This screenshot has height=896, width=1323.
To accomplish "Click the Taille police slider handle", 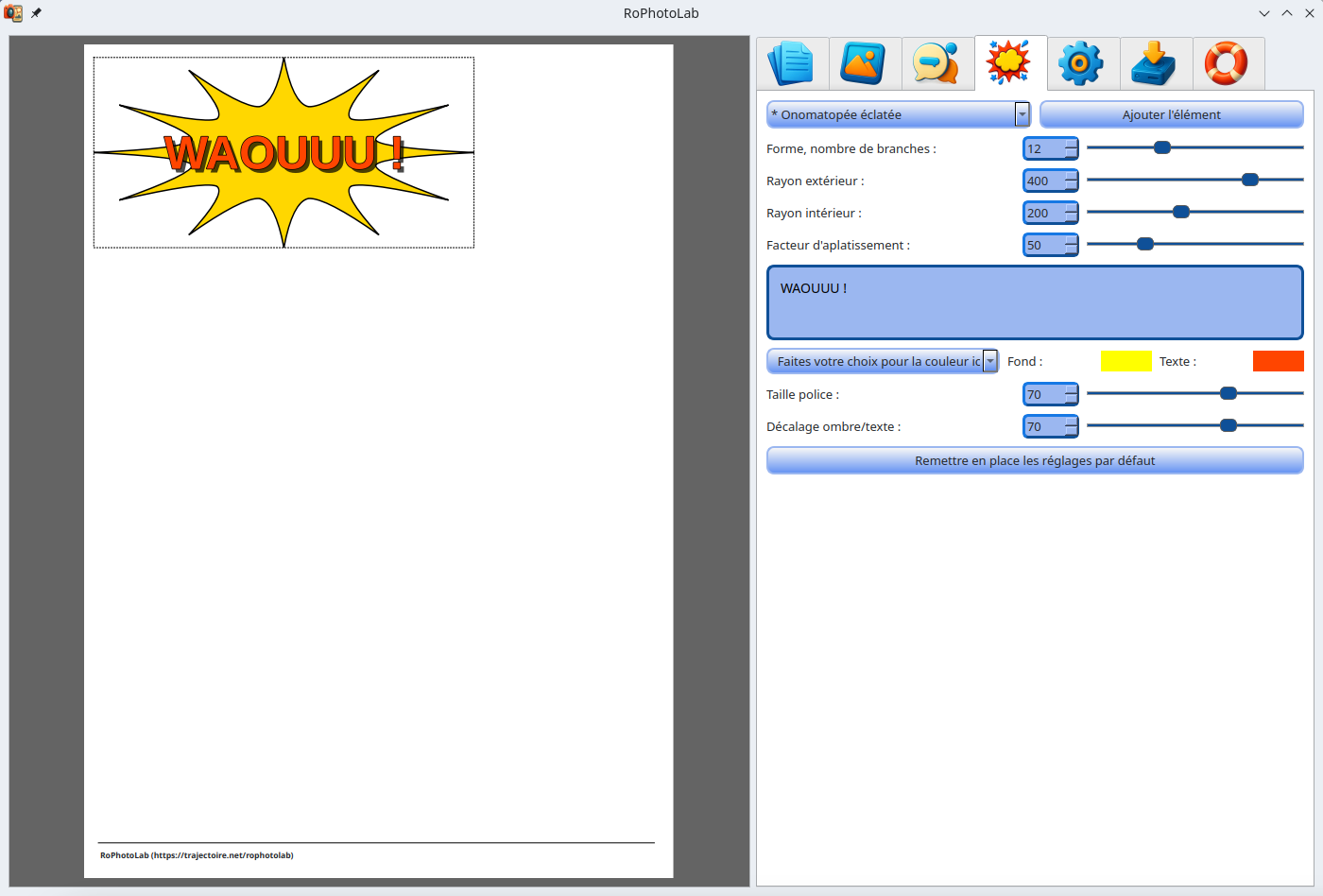I will coord(1228,393).
